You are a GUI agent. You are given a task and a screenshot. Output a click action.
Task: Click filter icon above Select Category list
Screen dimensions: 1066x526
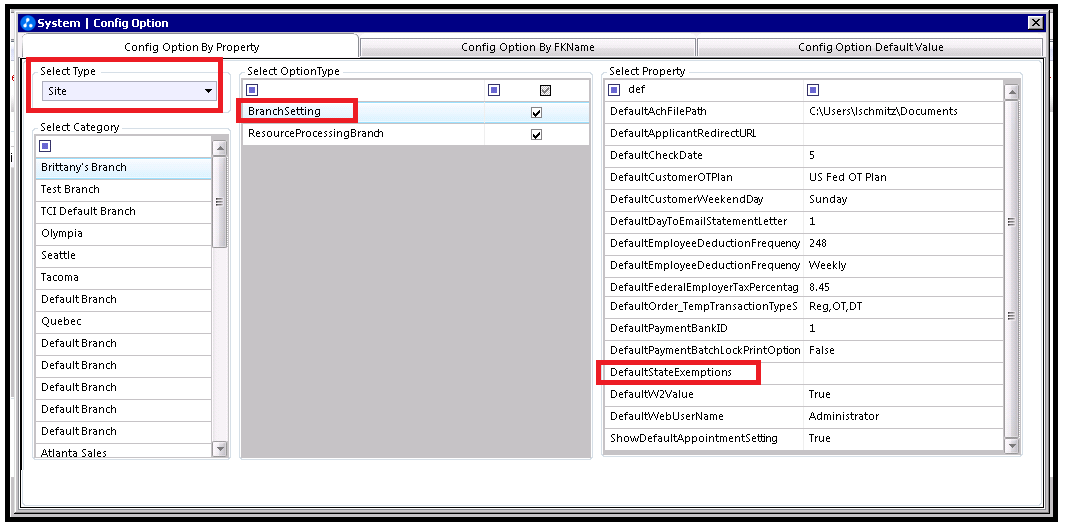click(x=46, y=146)
